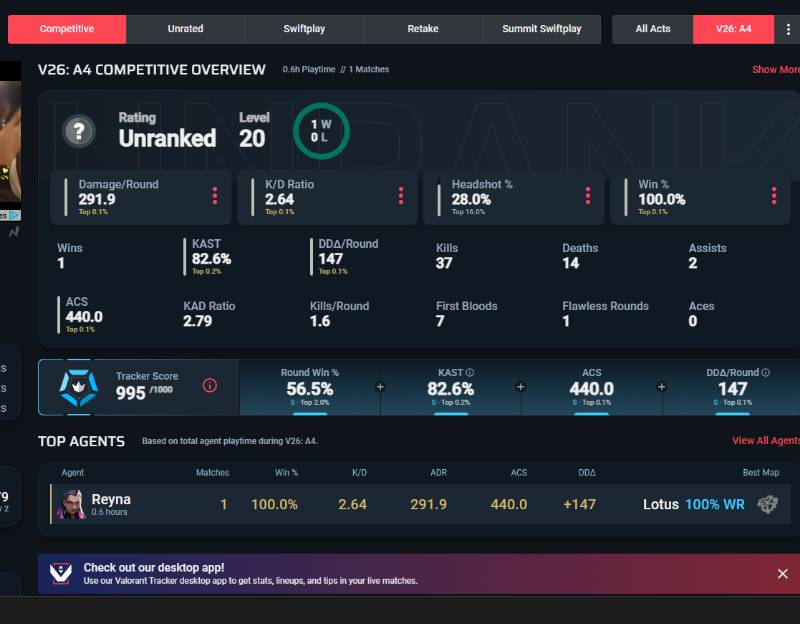Viewport: 800px width, 624px height.
Task: Click the KAST info icon in score bar
Action: pyautogui.click(x=470, y=372)
